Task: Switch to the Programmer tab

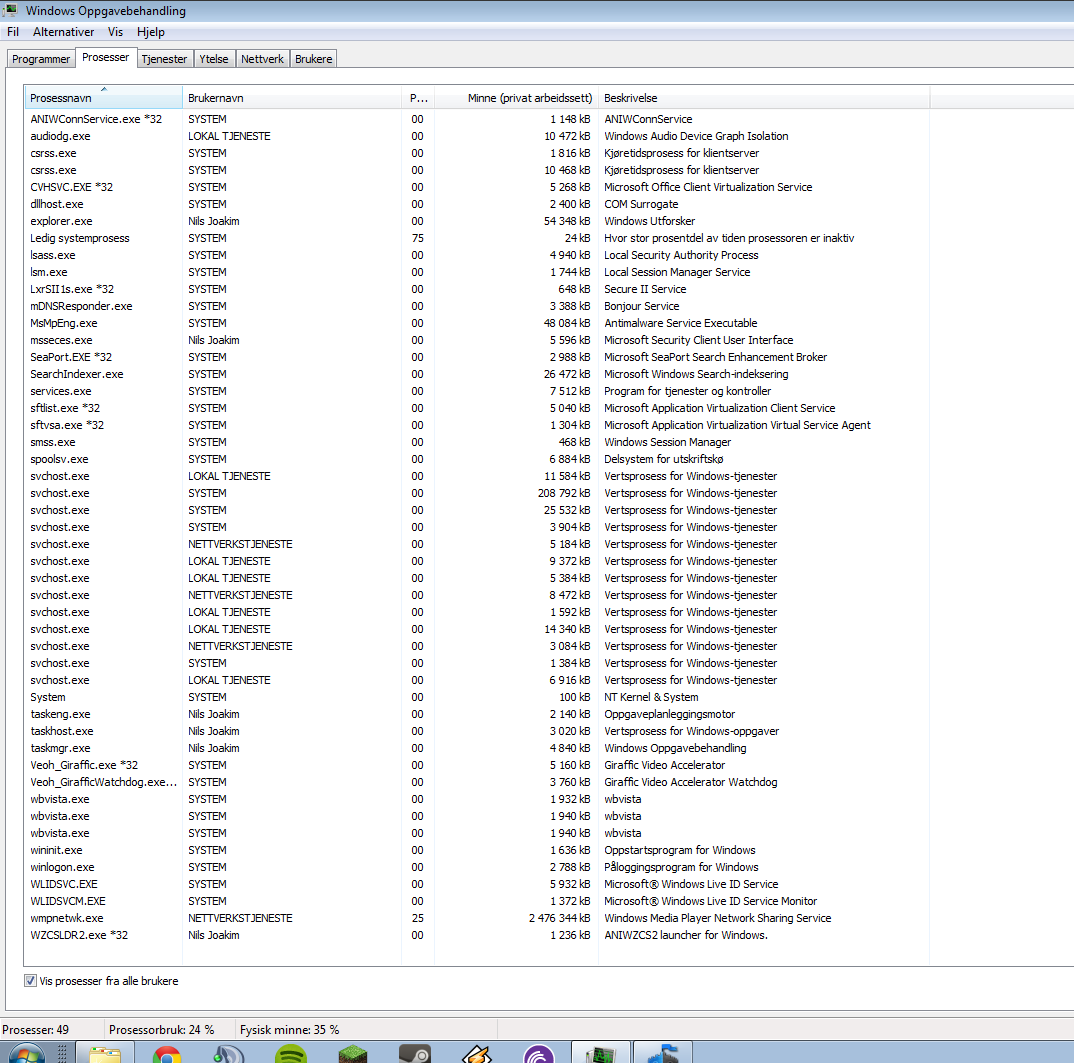Action: tap(41, 59)
